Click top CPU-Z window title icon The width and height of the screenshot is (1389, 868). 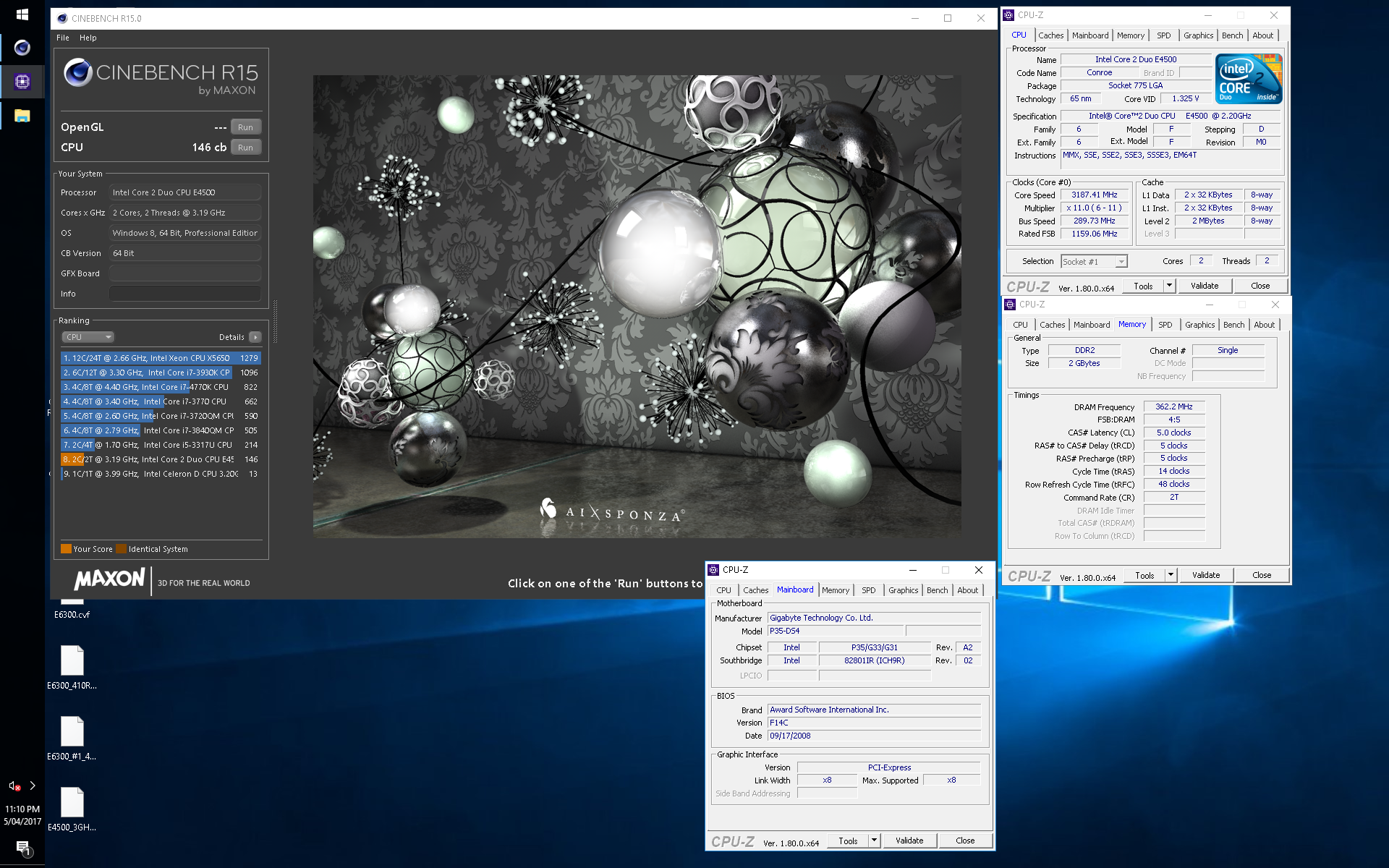(1008, 15)
